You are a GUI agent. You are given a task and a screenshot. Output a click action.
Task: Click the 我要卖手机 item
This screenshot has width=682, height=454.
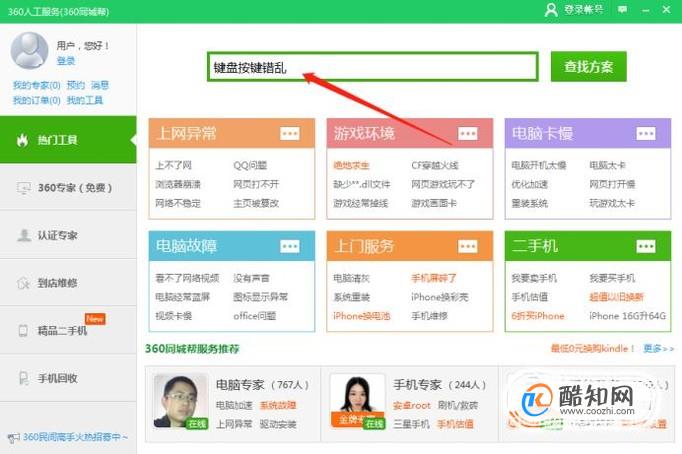pos(534,278)
